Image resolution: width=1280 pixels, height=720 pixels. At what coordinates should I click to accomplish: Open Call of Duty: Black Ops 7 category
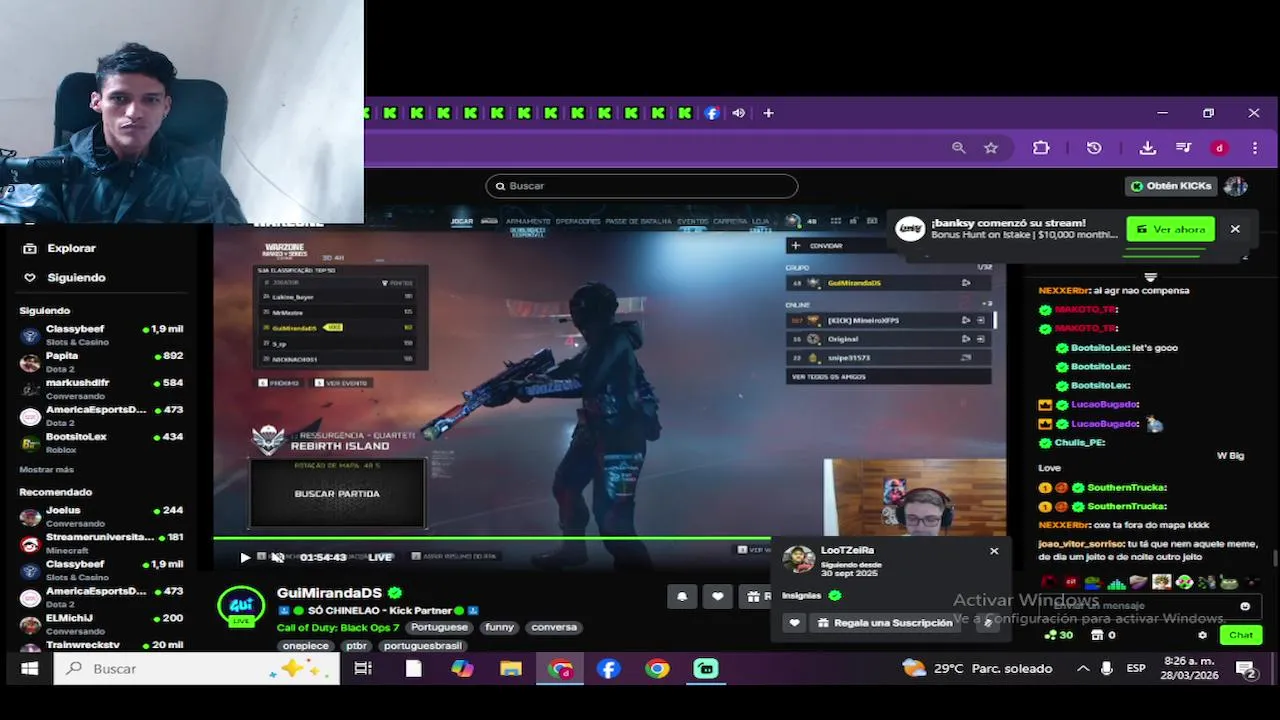pyautogui.click(x=338, y=628)
